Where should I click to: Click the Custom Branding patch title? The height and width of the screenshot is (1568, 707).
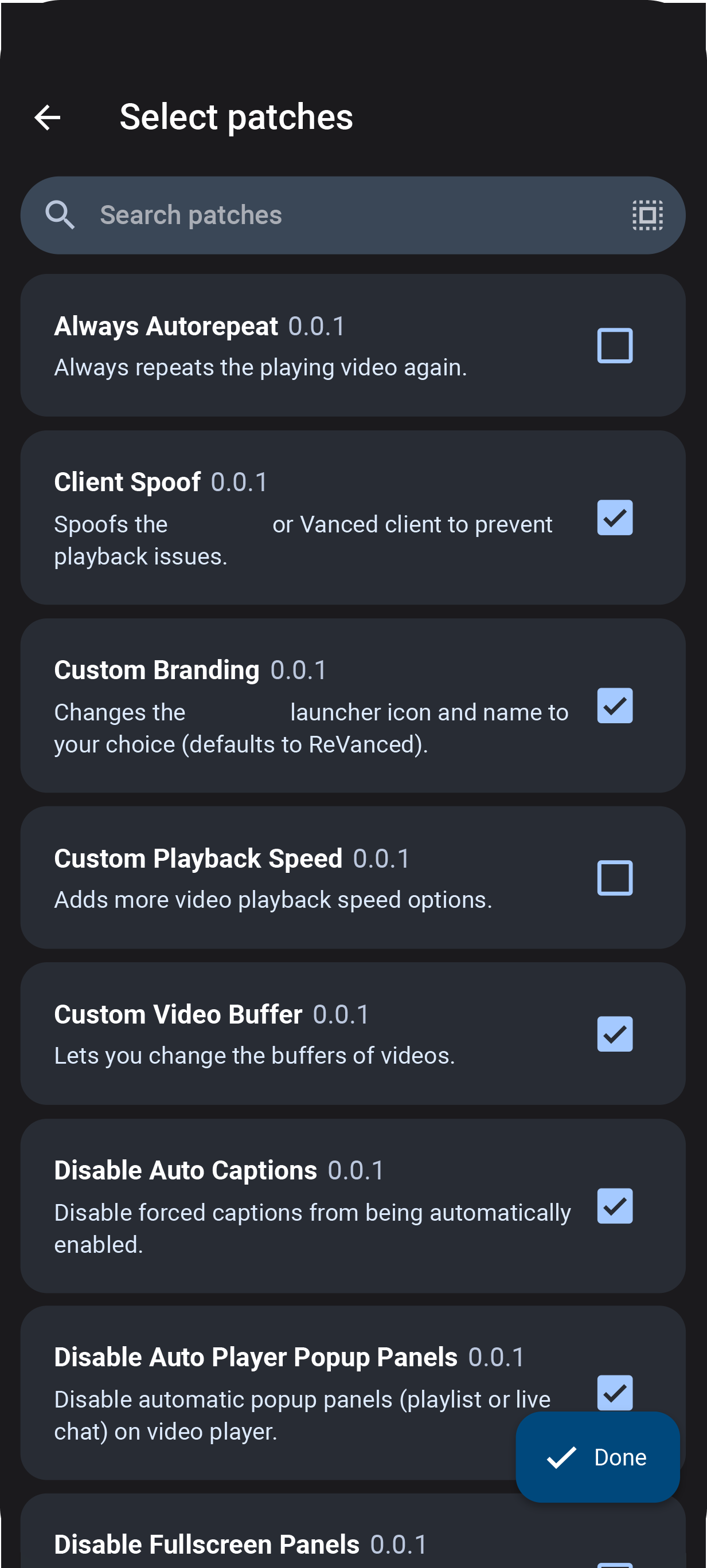click(157, 670)
